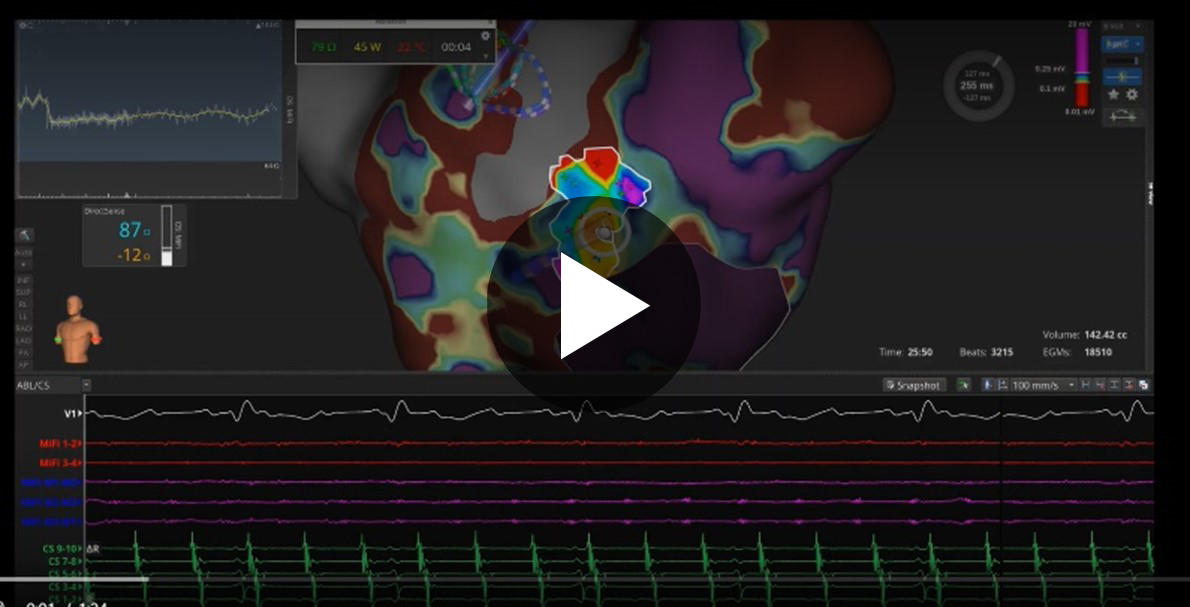Viewport: 1190px width, 607px height.
Task: Select the LAO view preset
Action: click(25, 340)
